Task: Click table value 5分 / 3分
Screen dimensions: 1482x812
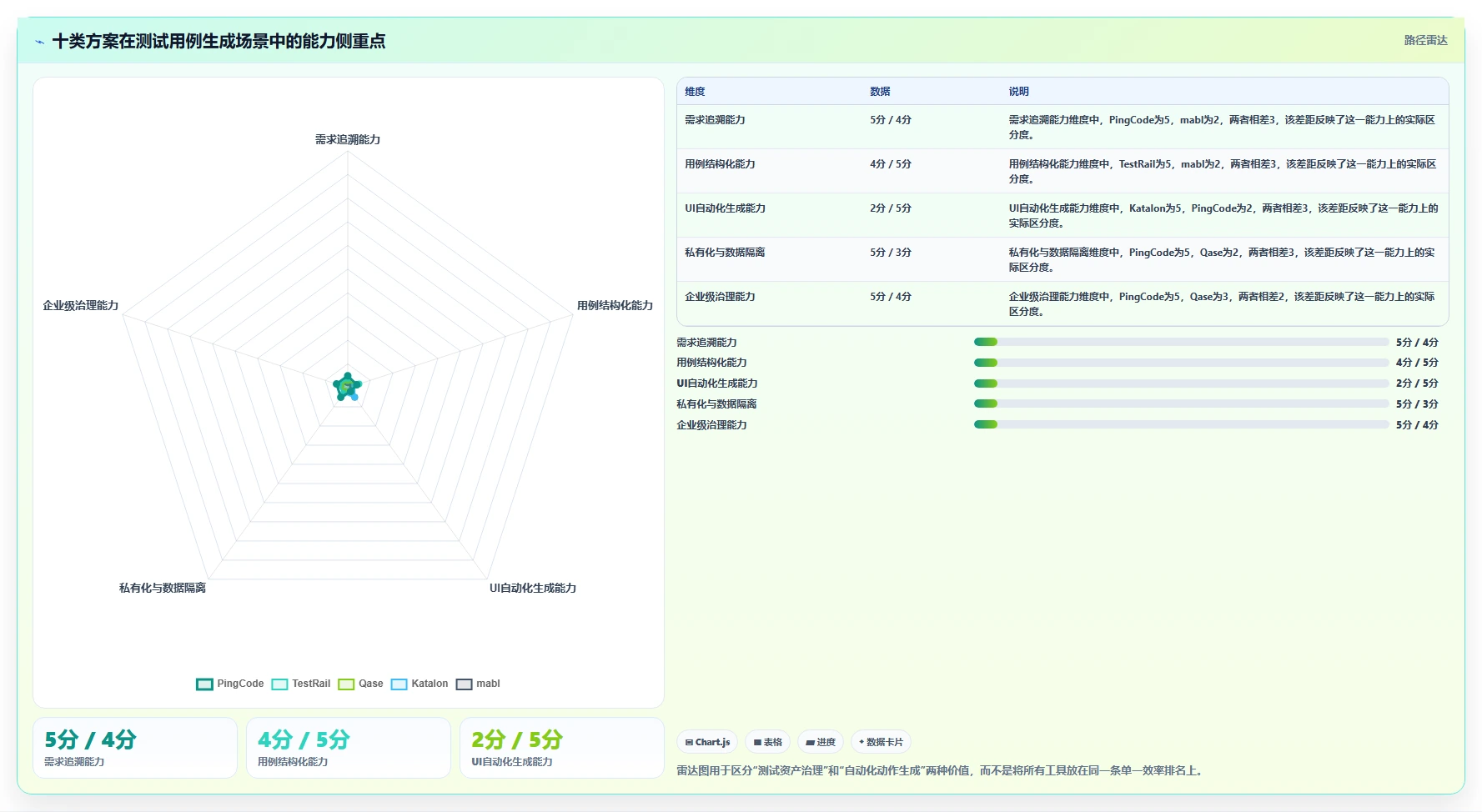Action: tap(891, 253)
